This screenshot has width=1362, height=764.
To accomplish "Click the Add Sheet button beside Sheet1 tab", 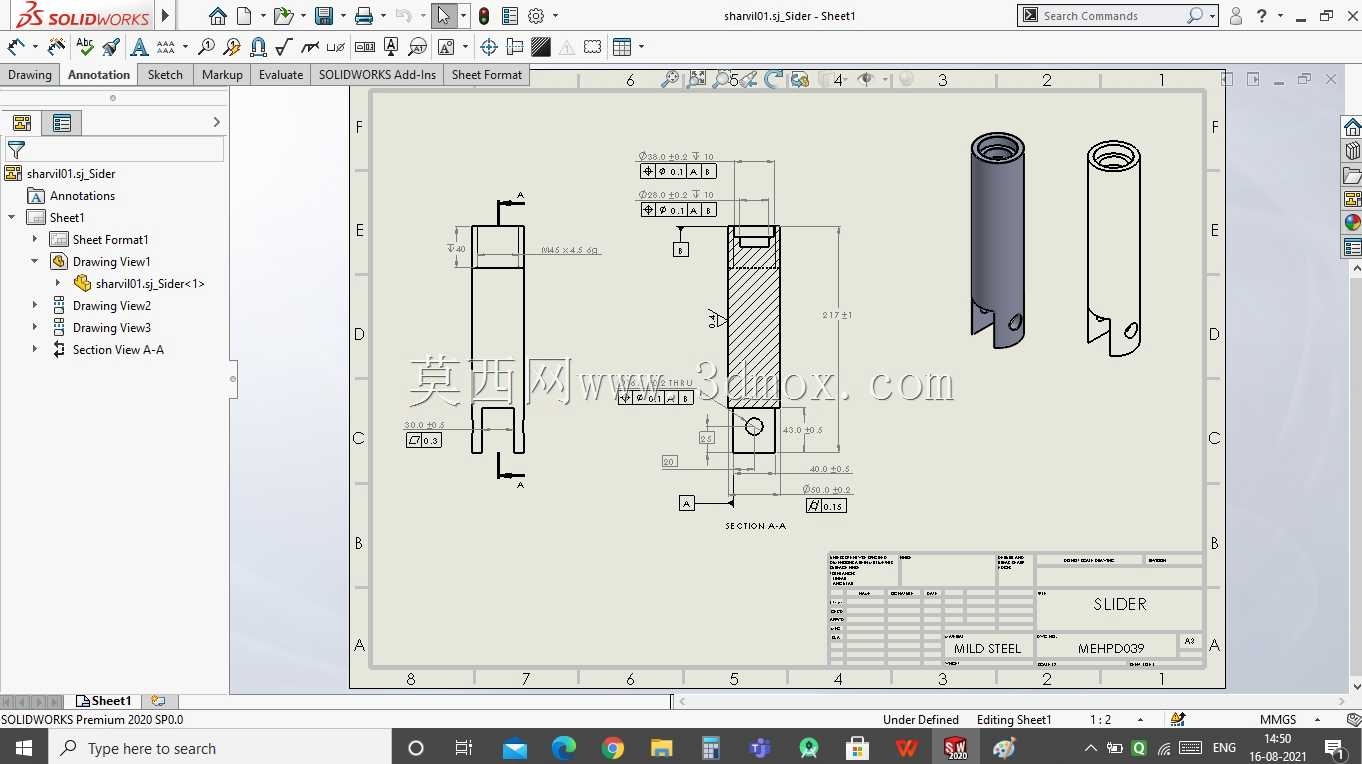I will click(158, 701).
